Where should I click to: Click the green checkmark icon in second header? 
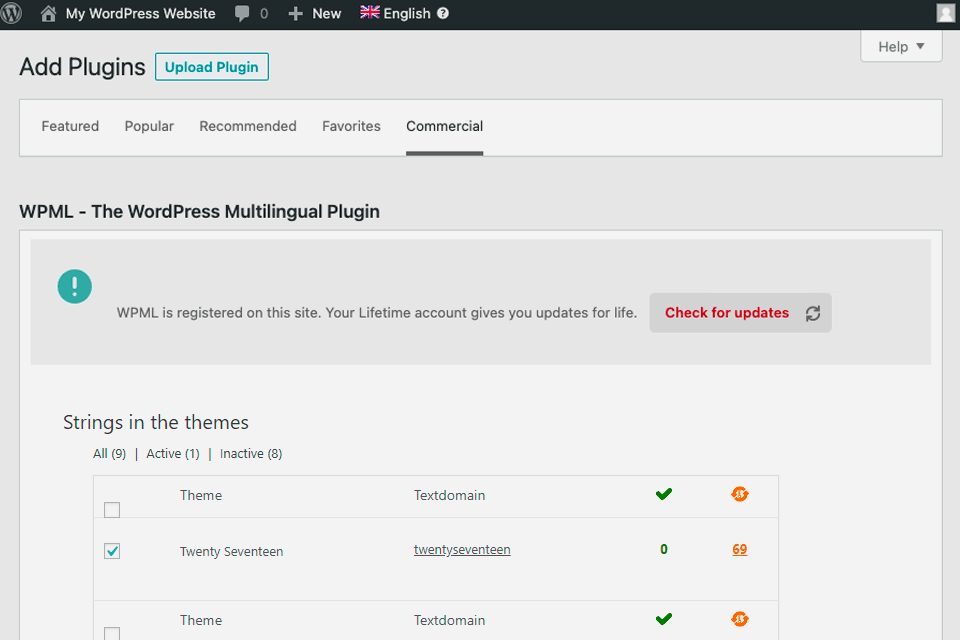click(x=664, y=619)
